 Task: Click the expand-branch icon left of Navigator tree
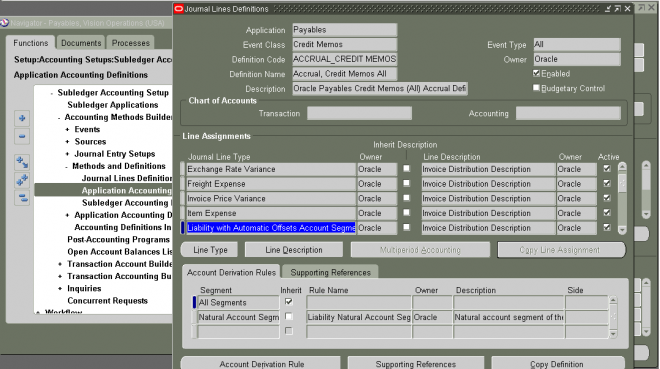[x=22, y=162]
